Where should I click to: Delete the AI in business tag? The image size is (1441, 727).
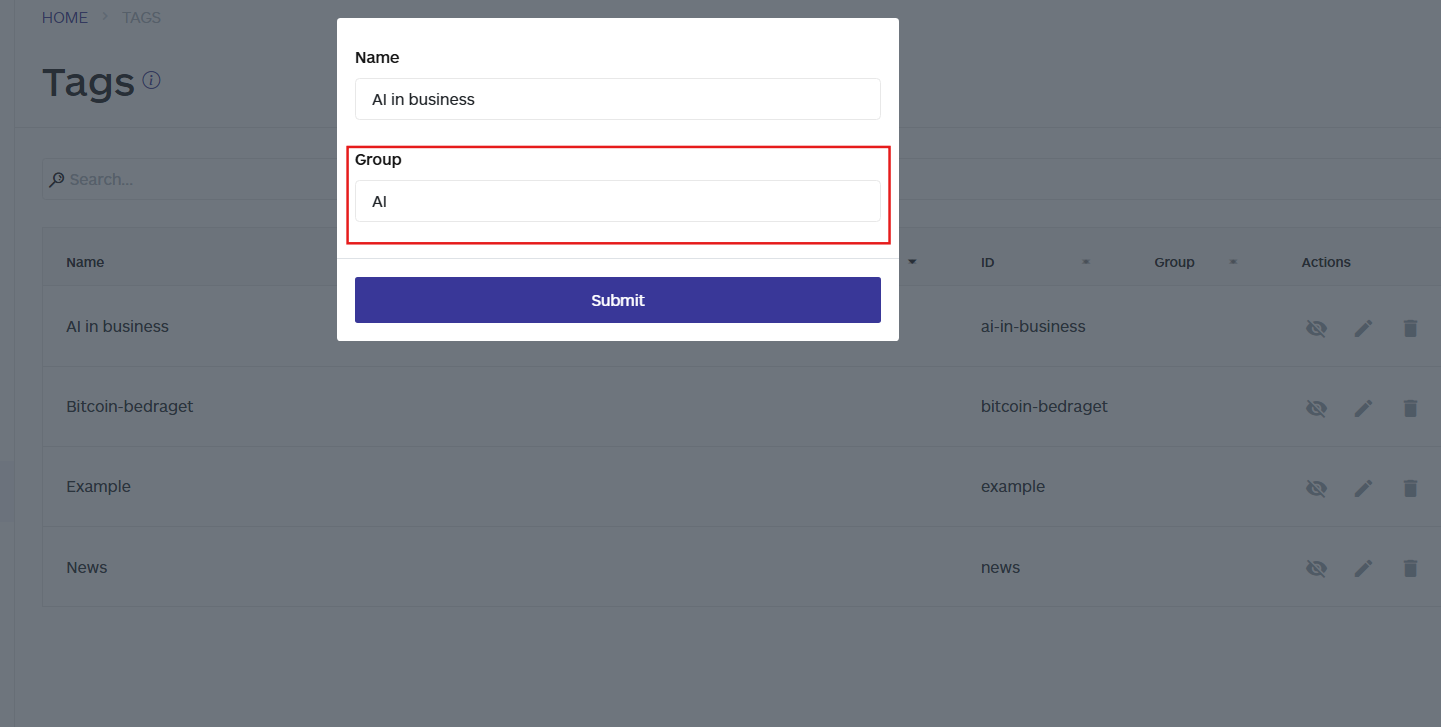(1410, 328)
